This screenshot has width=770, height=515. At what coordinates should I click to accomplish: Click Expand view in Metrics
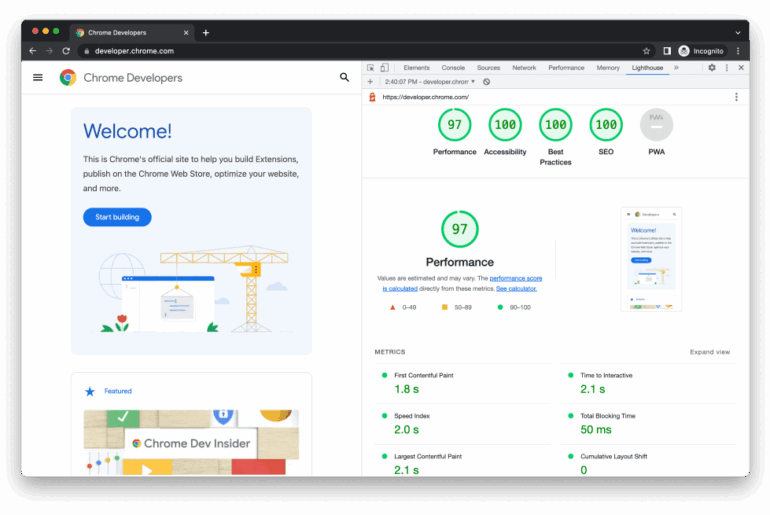(x=710, y=352)
